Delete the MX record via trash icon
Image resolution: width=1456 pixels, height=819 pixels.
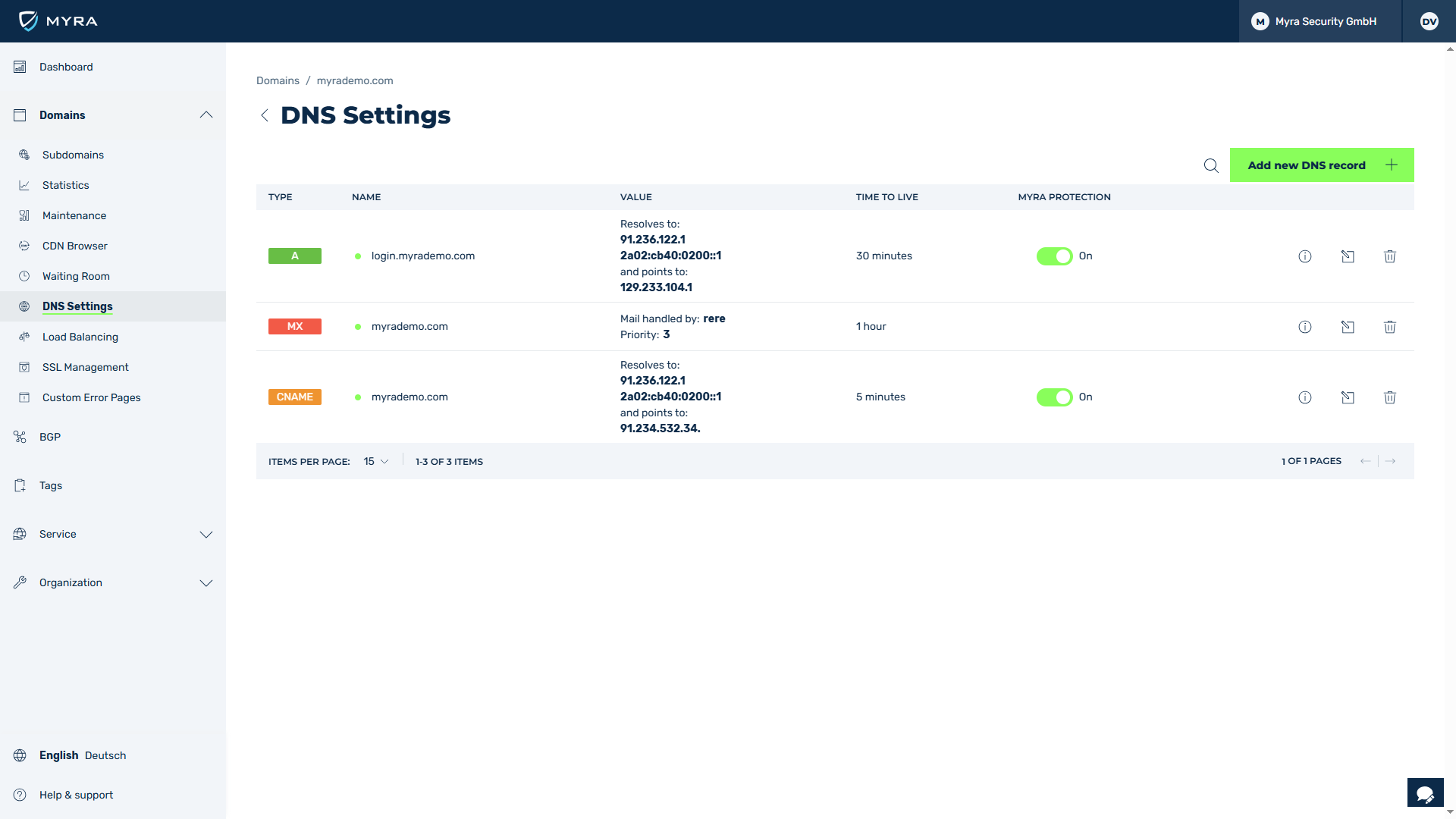pyautogui.click(x=1389, y=327)
